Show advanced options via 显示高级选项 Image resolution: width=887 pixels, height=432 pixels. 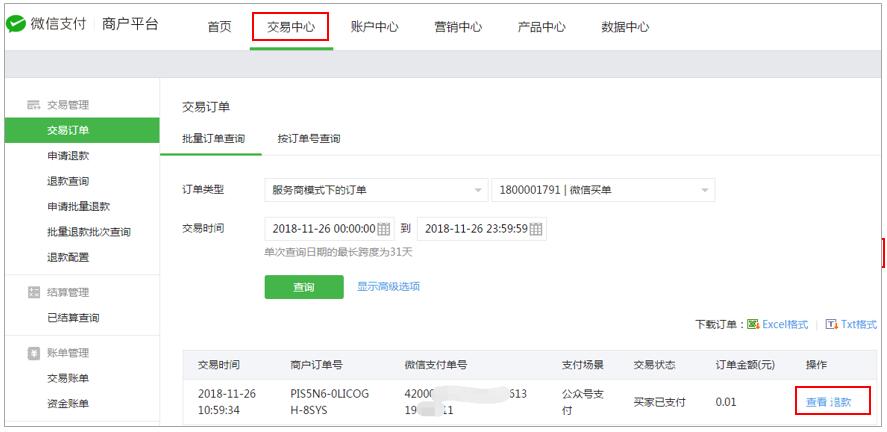388,287
